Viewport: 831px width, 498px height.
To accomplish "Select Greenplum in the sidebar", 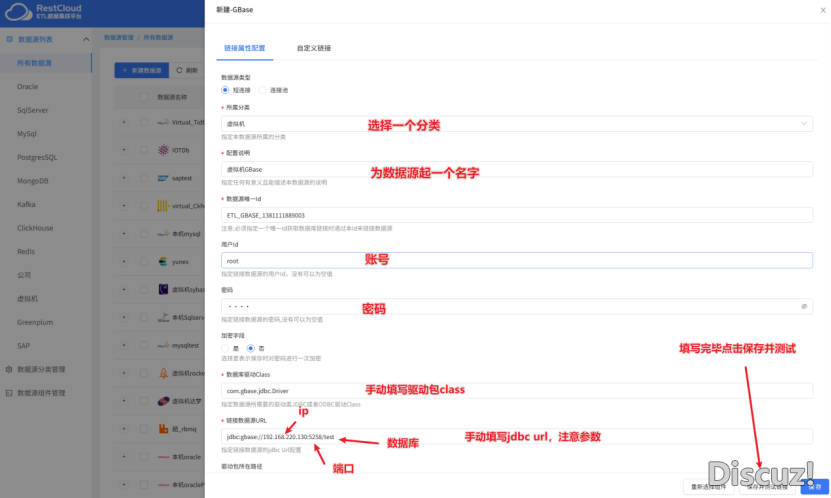I will tap(35, 322).
